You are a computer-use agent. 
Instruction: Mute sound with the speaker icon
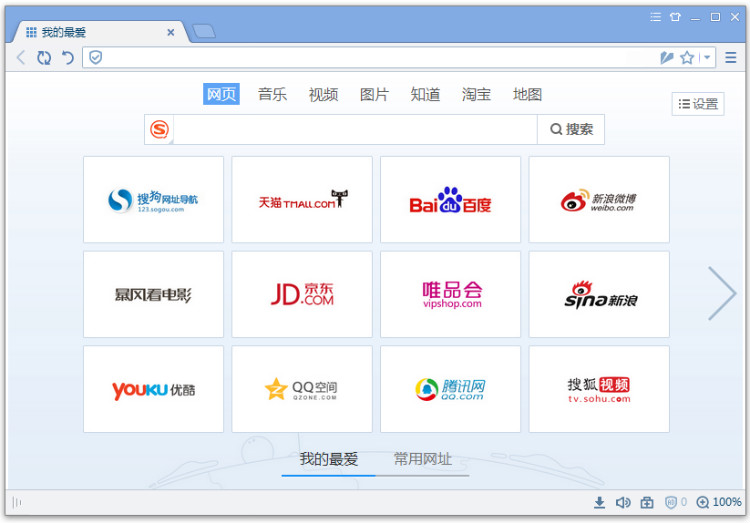[x=623, y=502]
